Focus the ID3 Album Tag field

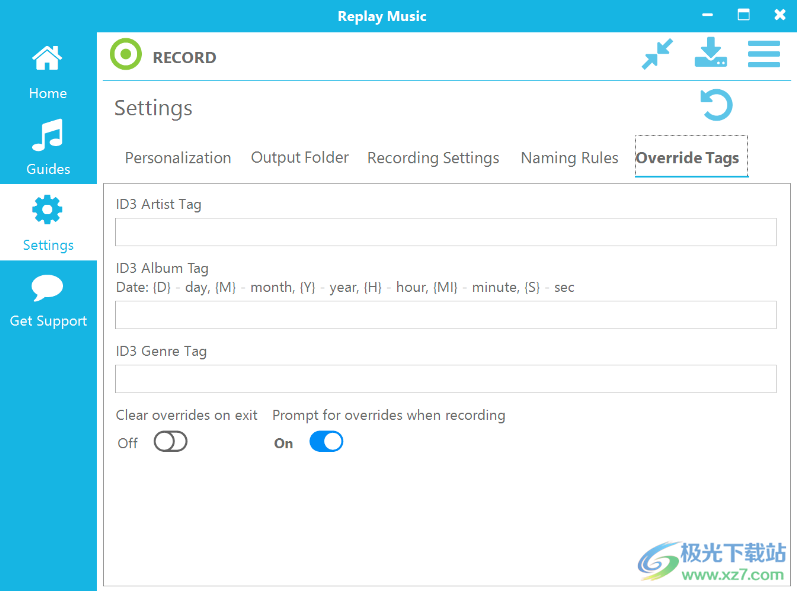pos(446,315)
